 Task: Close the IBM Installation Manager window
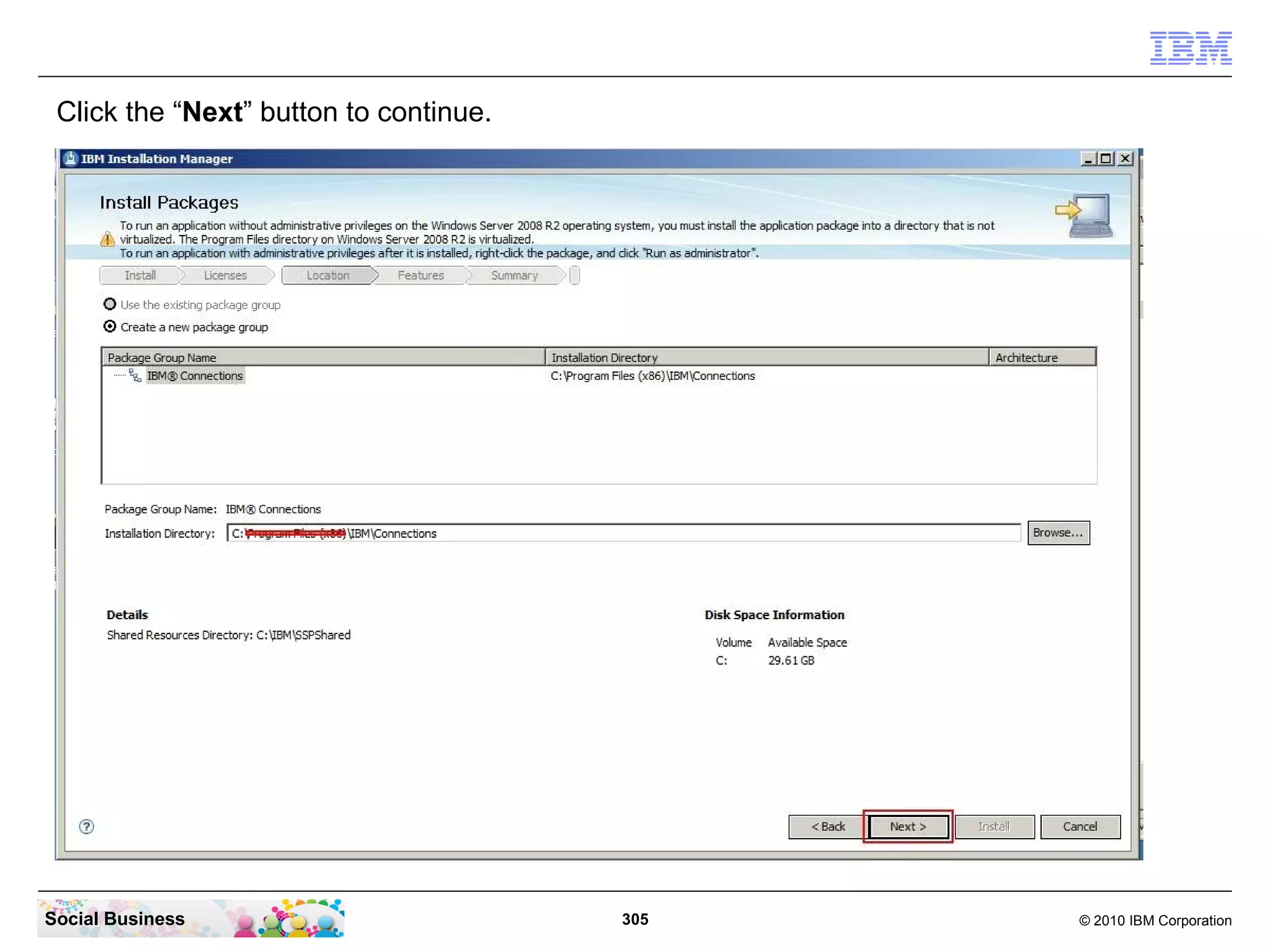point(1124,159)
